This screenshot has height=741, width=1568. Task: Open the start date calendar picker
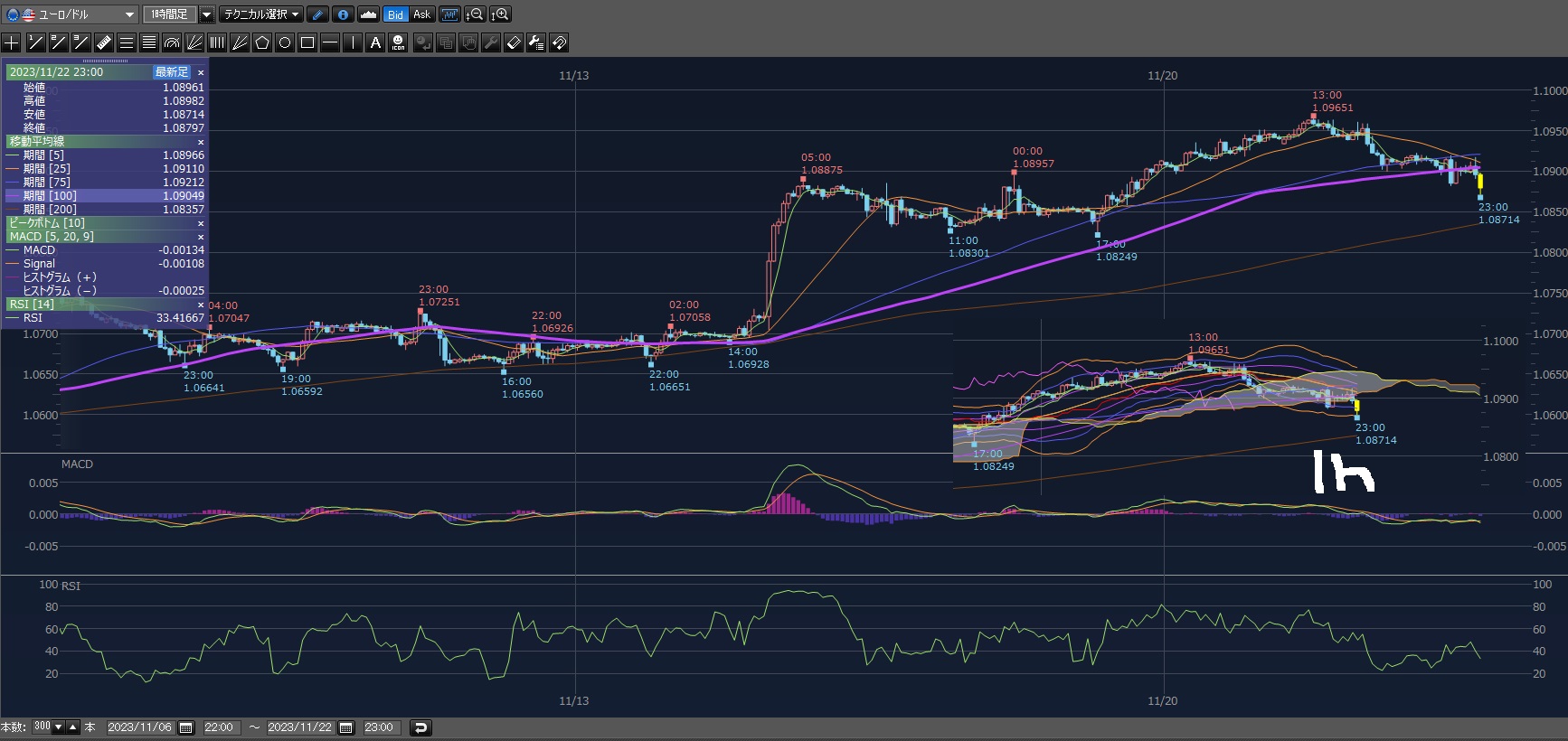186,727
